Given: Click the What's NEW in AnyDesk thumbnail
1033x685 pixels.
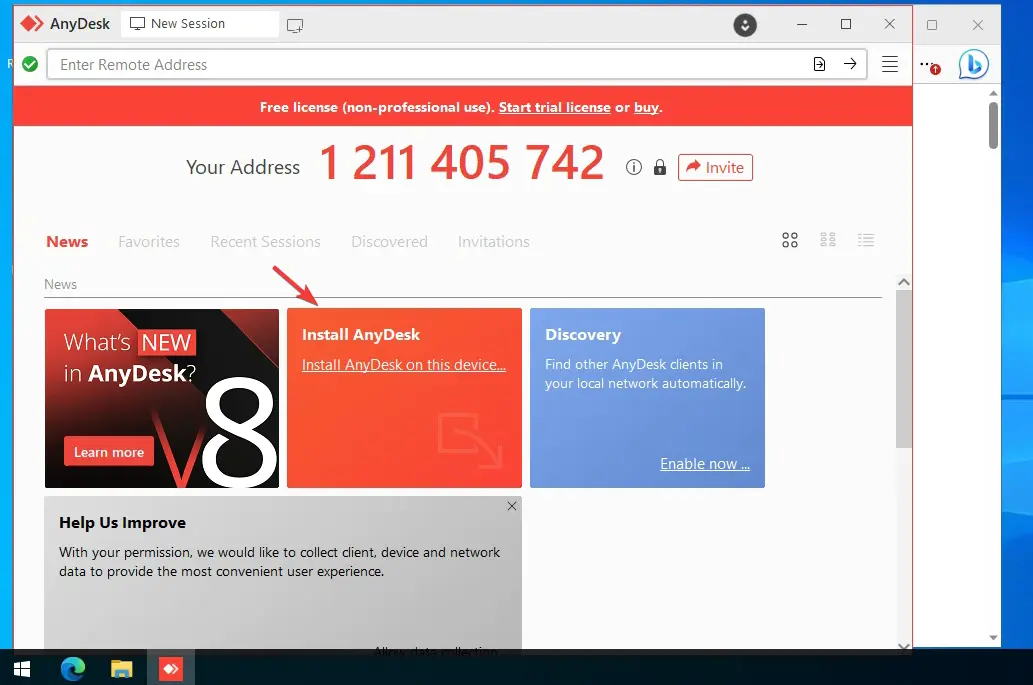Looking at the screenshot, I should tap(162, 398).
